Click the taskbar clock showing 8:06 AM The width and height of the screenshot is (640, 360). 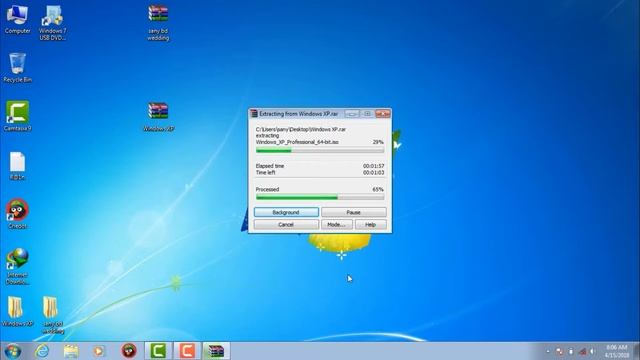(x=617, y=351)
